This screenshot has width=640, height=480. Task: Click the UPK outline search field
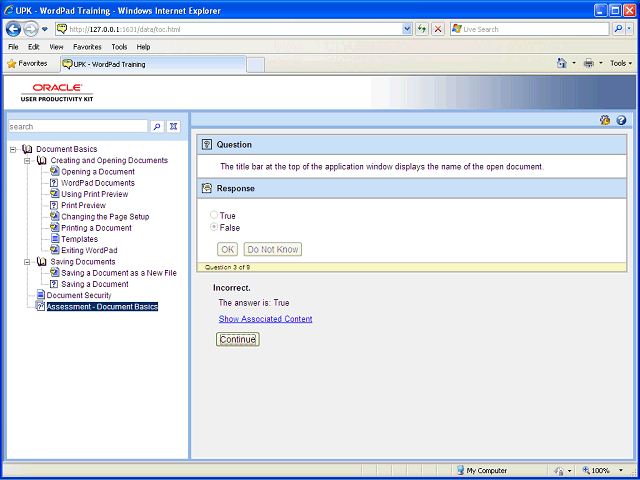(78, 127)
